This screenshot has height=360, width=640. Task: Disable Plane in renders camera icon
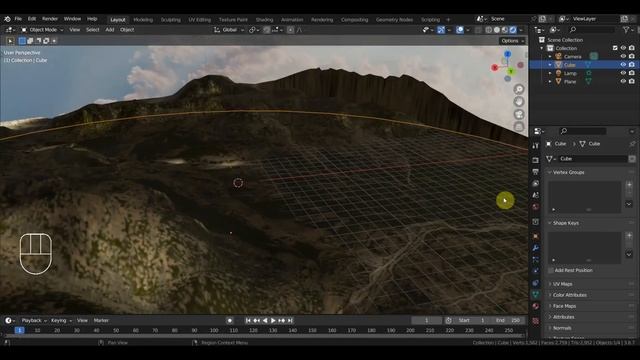click(x=632, y=82)
